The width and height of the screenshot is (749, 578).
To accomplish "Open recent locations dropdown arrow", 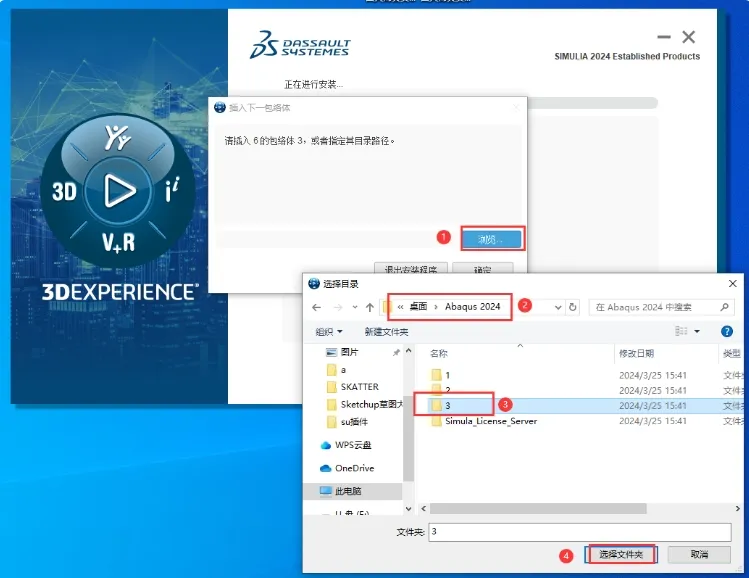I will pyautogui.click(x=354, y=307).
